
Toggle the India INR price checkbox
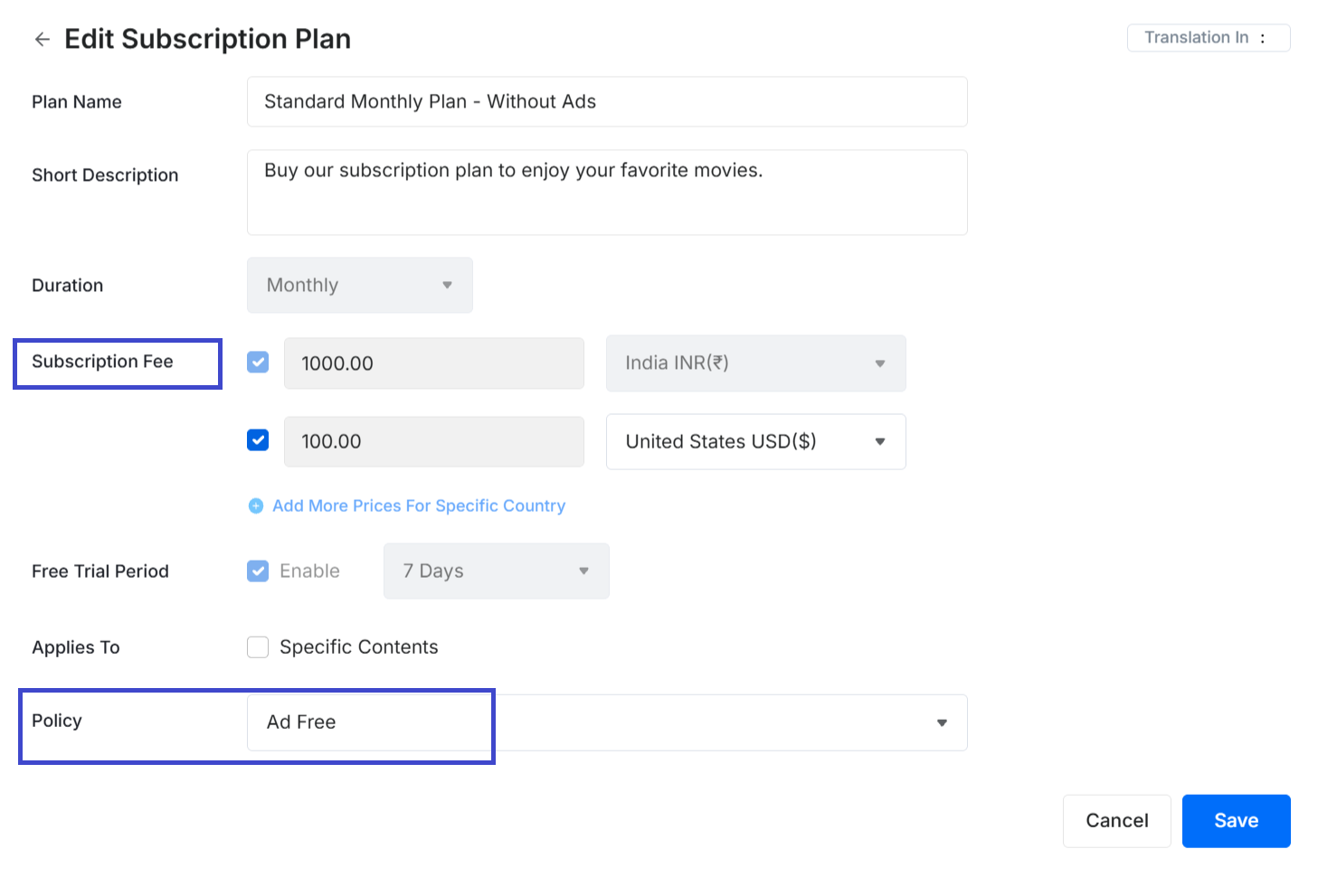(x=258, y=363)
